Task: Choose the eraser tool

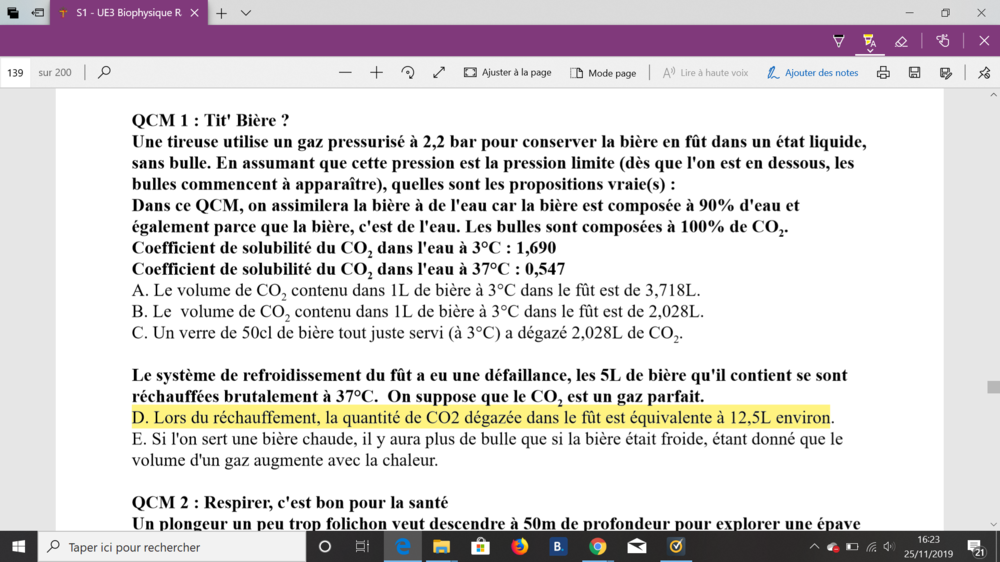Action: [901, 41]
